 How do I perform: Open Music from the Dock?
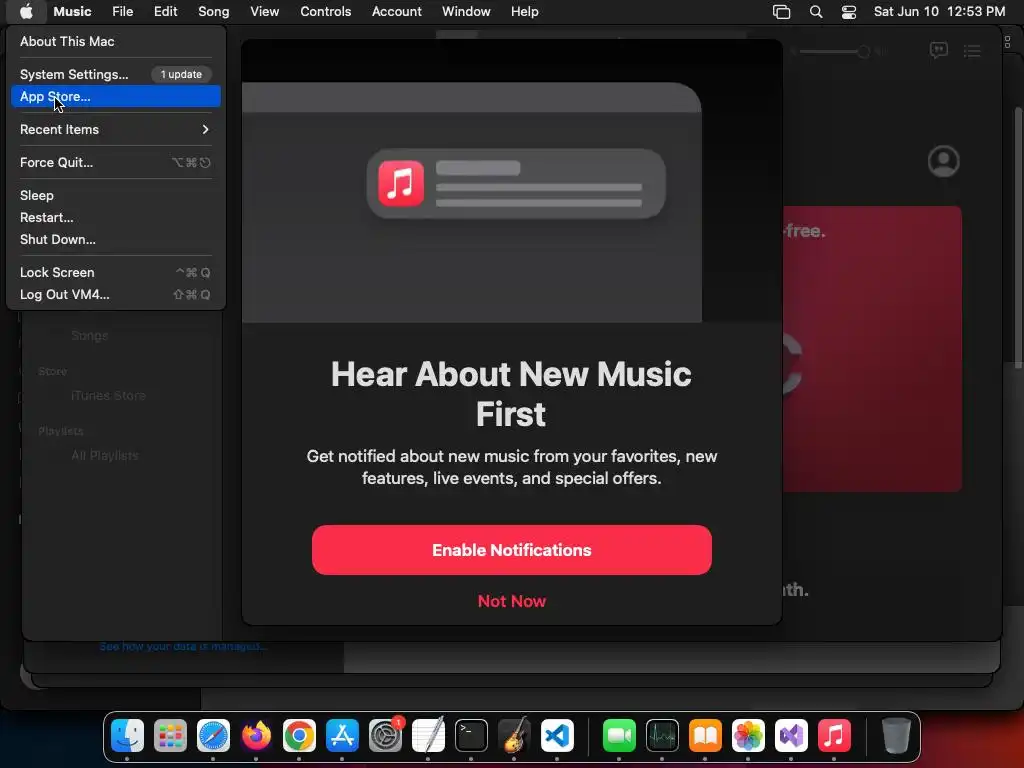point(834,735)
